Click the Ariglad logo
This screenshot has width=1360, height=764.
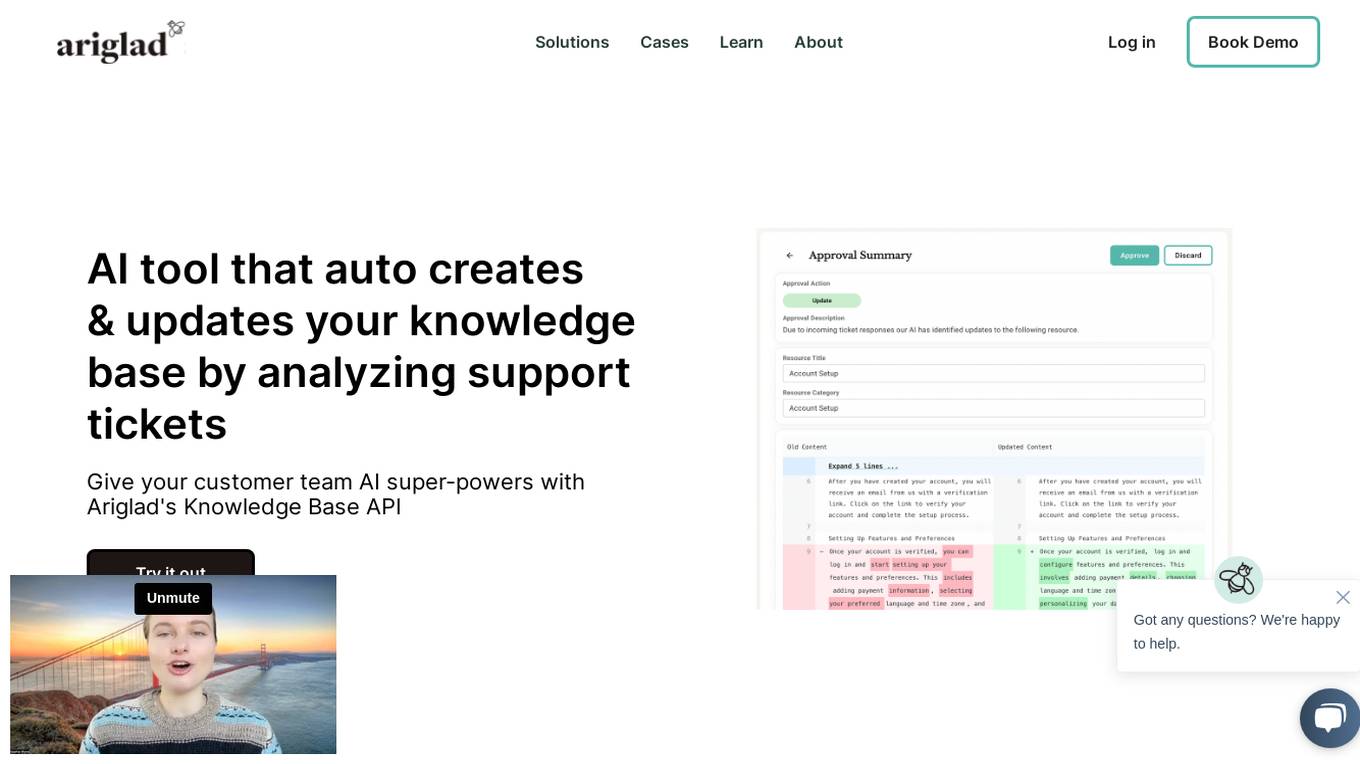[x=121, y=42]
